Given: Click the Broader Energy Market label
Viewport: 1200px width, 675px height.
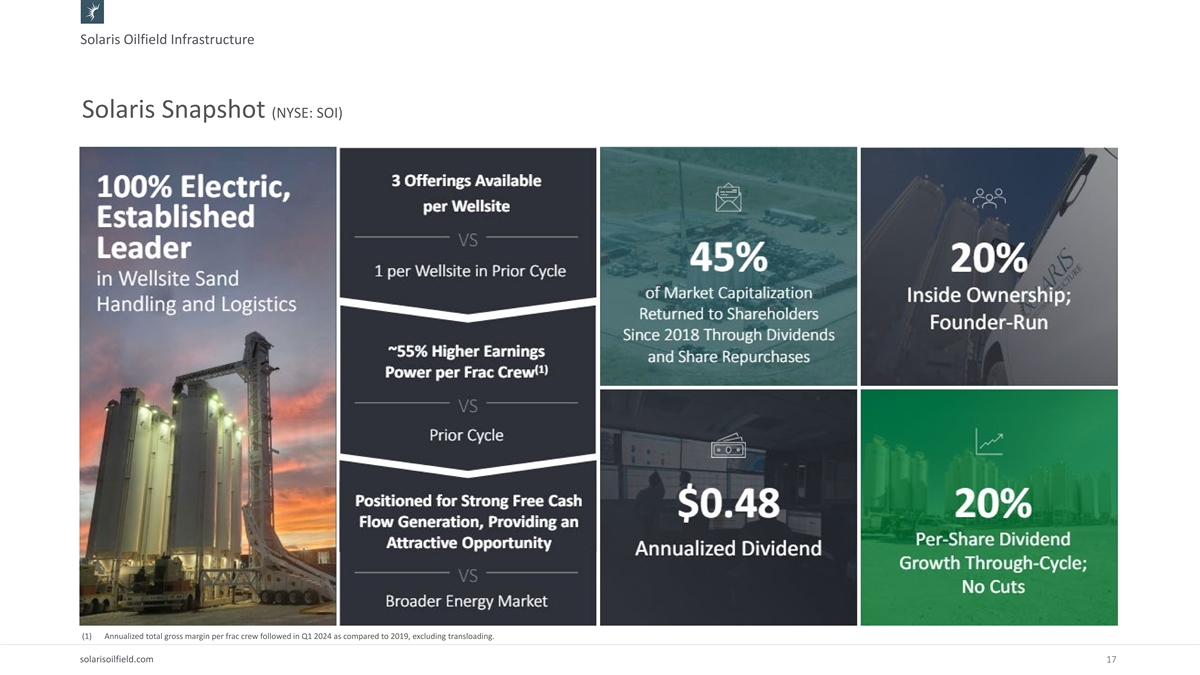Looking at the screenshot, I should pyautogui.click(x=466, y=601).
